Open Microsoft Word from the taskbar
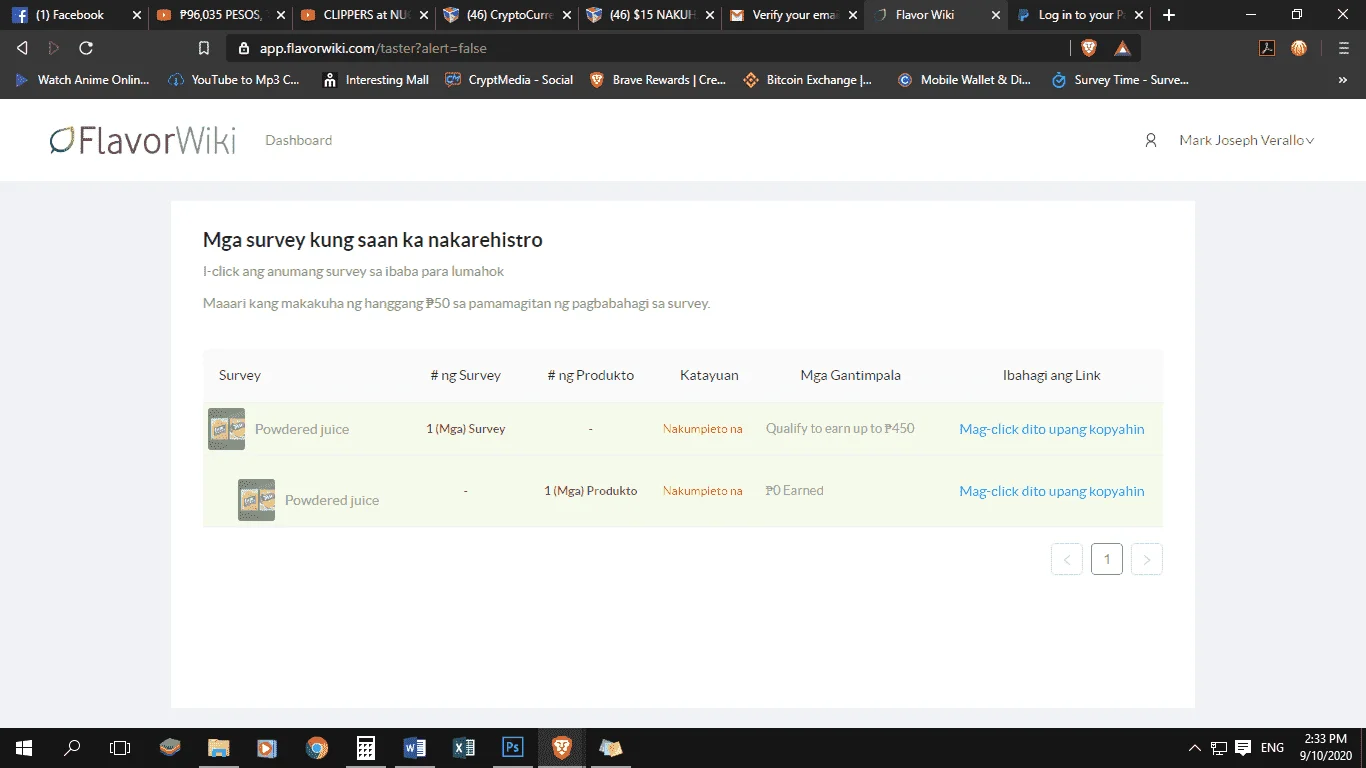Screen dimensions: 1366x768 pos(414,747)
